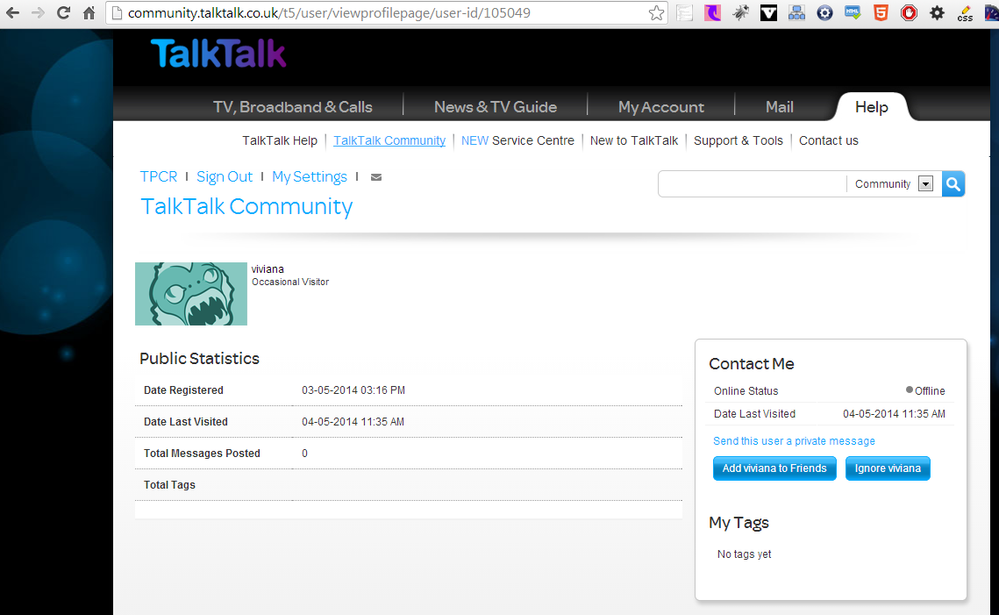Click the Total Tags row label
The width and height of the screenshot is (999, 615).
(169, 485)
